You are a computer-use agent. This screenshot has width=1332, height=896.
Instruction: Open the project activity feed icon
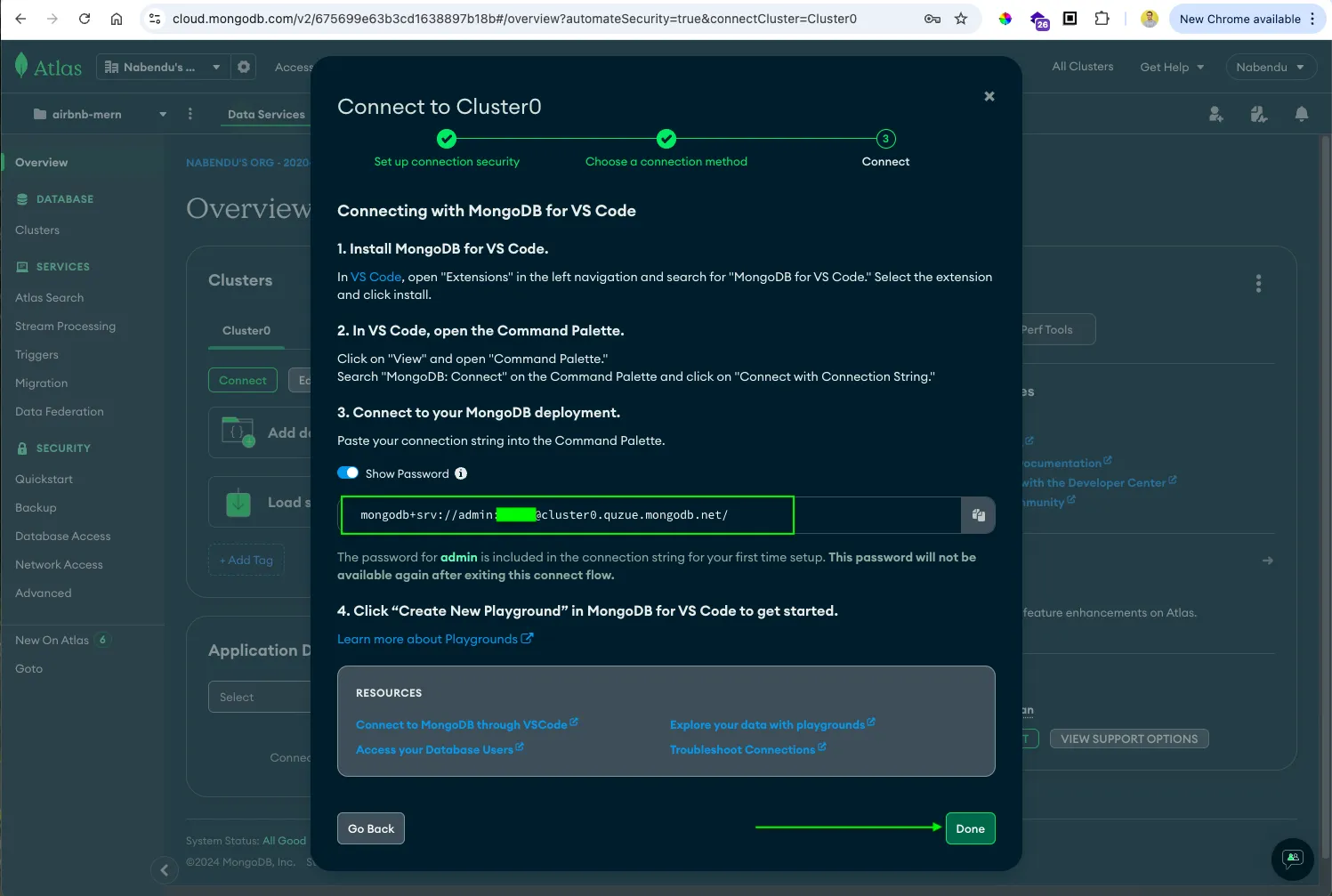tap(1259, 114)
